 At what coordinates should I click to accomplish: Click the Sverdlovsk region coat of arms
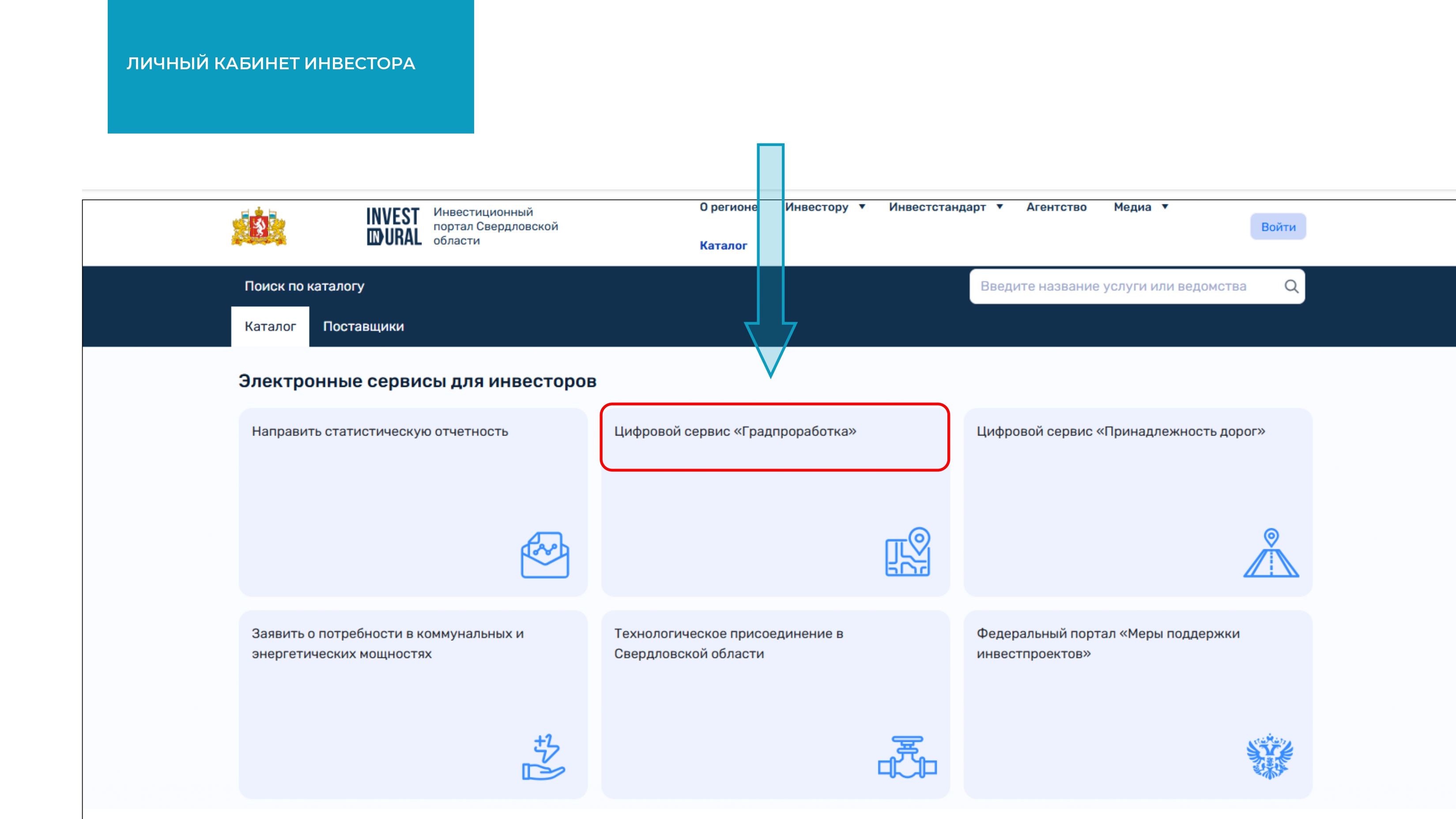(259, 226)
